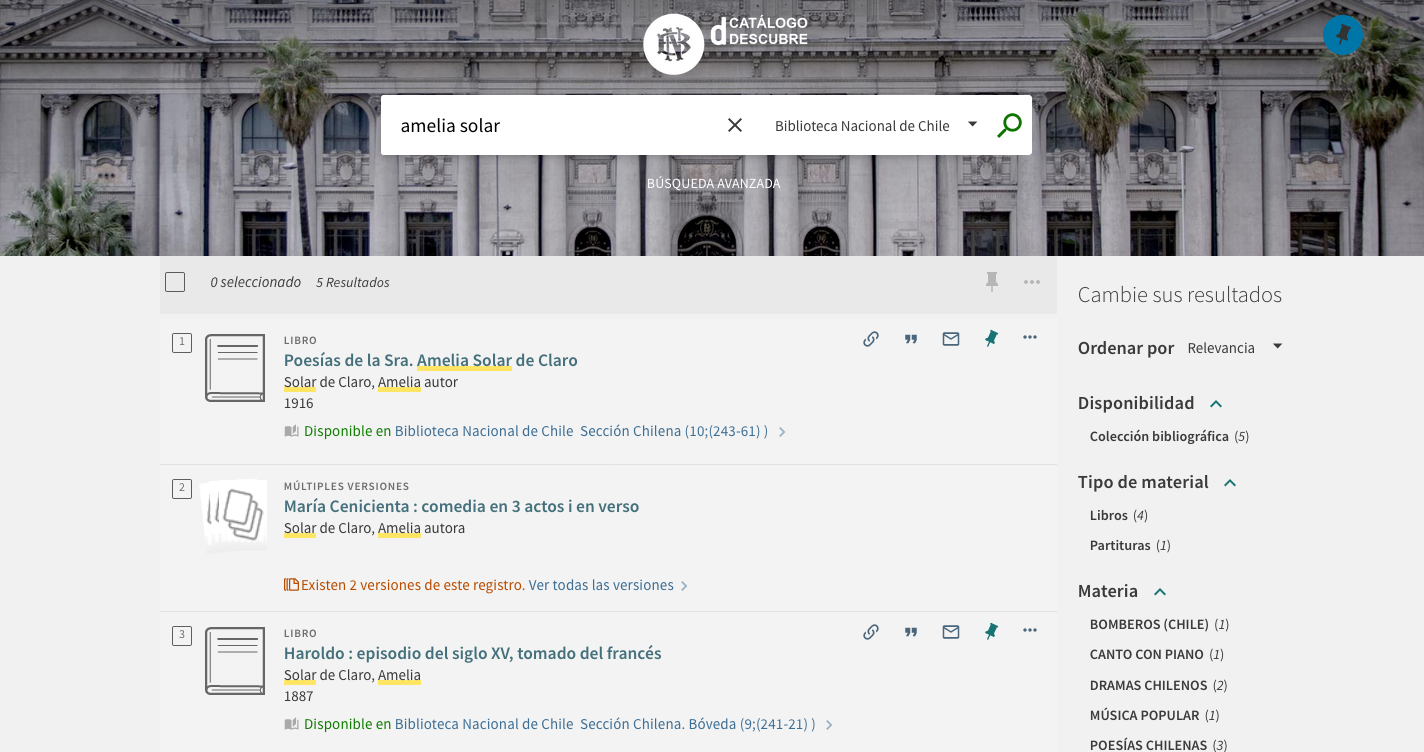Viewport: 1424px width, 752px height.
Task: Open the Biblioteca Nacional de Chile scope dropdown
Action: tap(875, 125)
